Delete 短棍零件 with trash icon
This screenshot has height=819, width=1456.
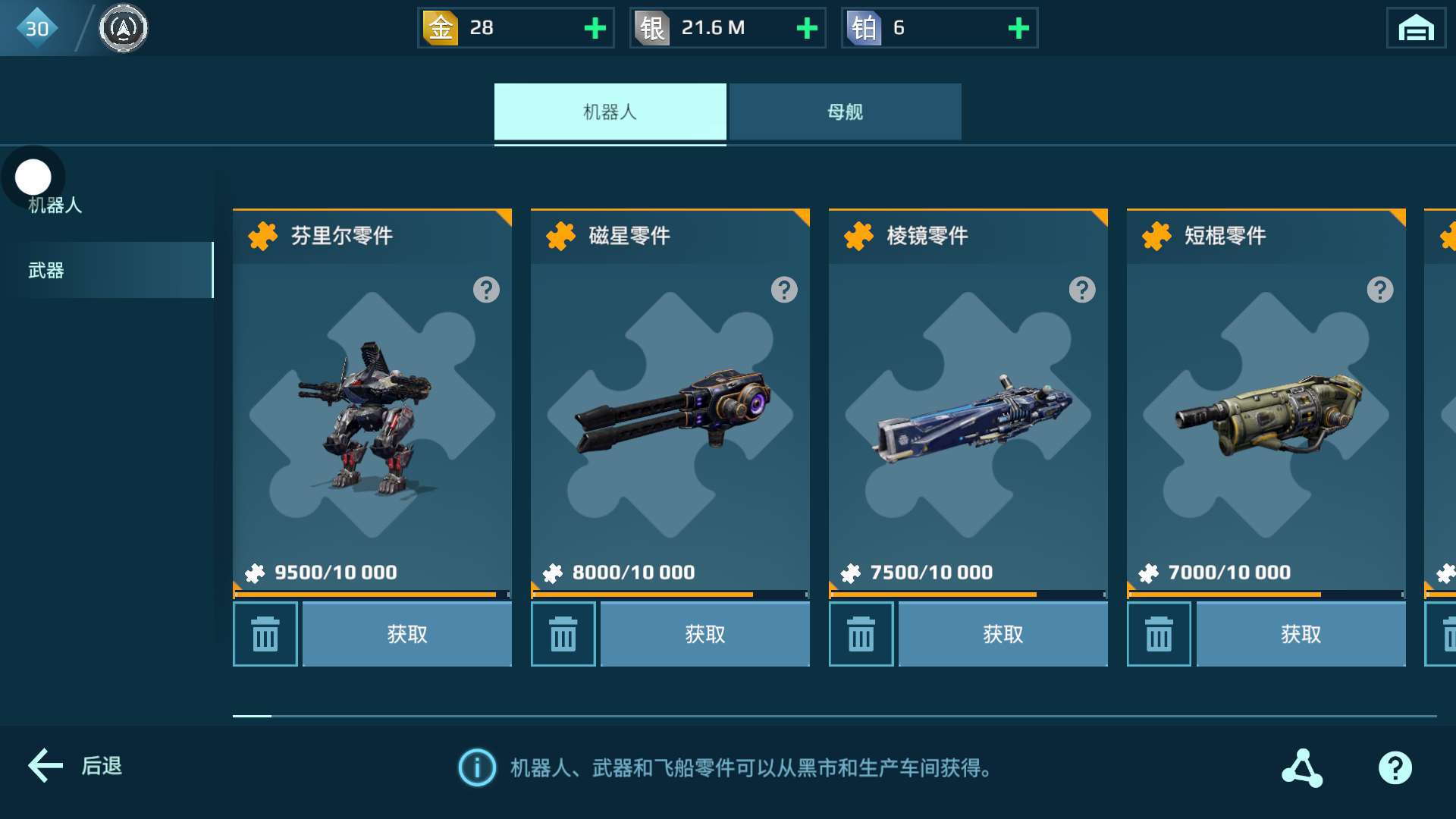1159,634
